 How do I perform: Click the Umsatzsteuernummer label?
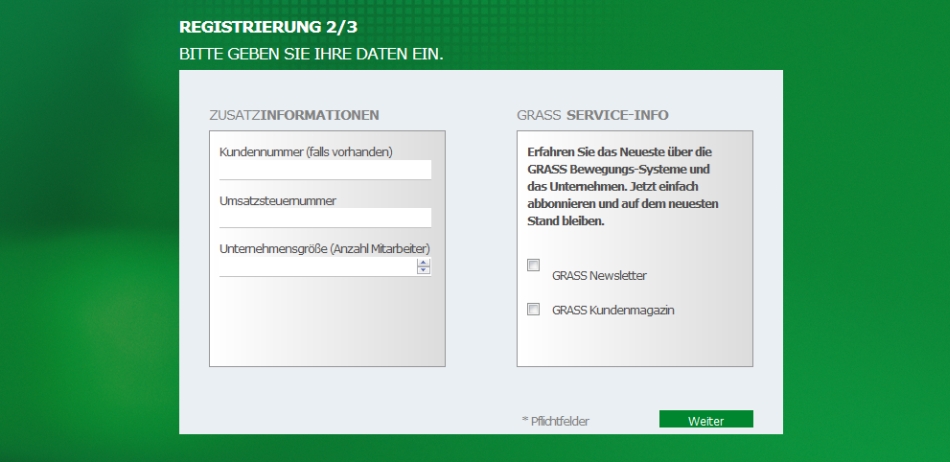pyautogui.click(x=278, y=200)
